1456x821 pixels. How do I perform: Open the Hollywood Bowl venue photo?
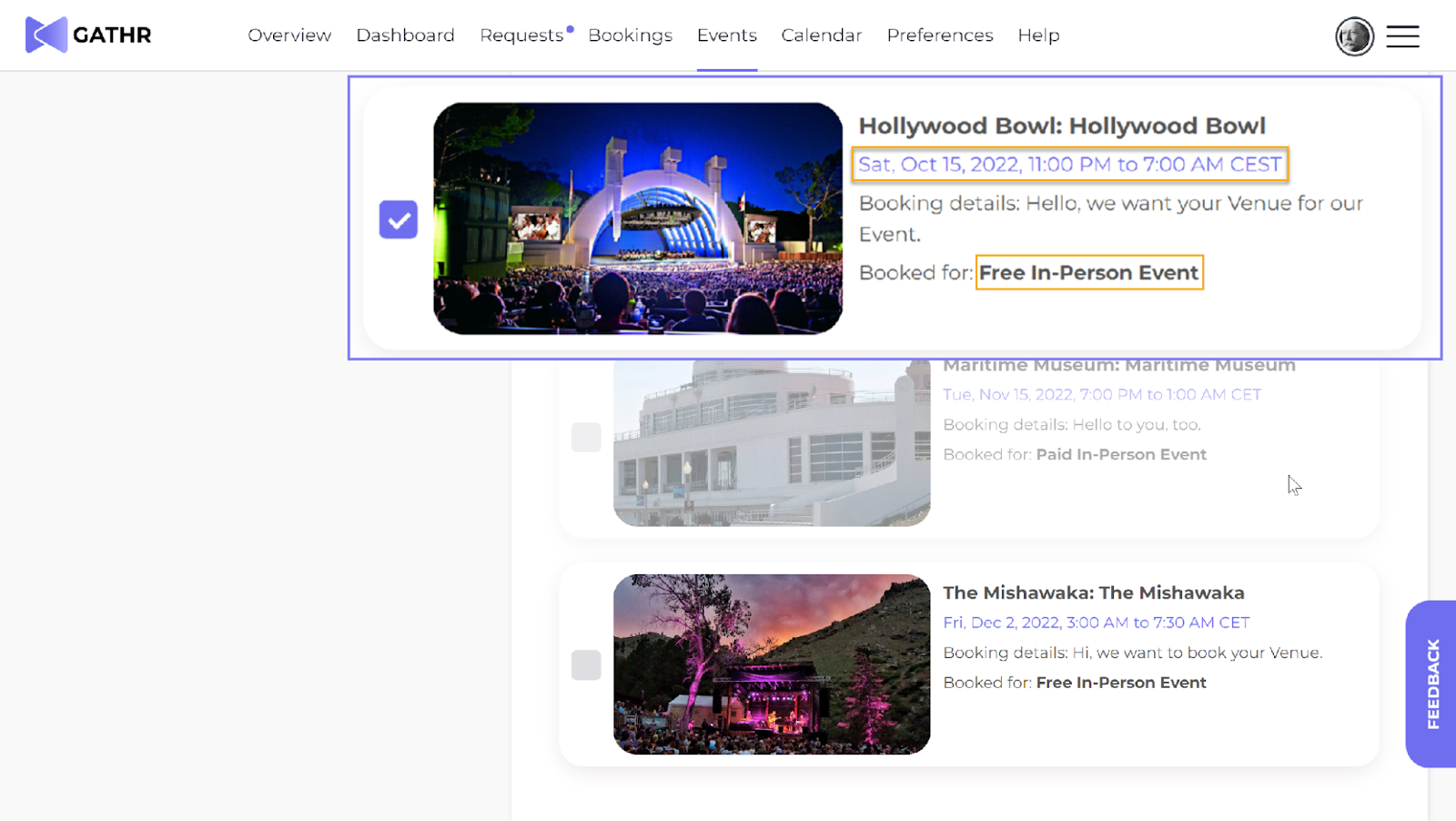tap(638, 218)
